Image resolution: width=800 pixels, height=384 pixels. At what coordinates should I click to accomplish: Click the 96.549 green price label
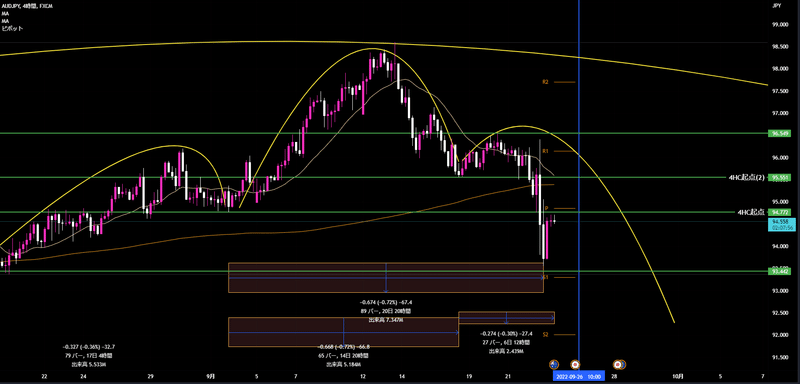(x=780, y=133)
